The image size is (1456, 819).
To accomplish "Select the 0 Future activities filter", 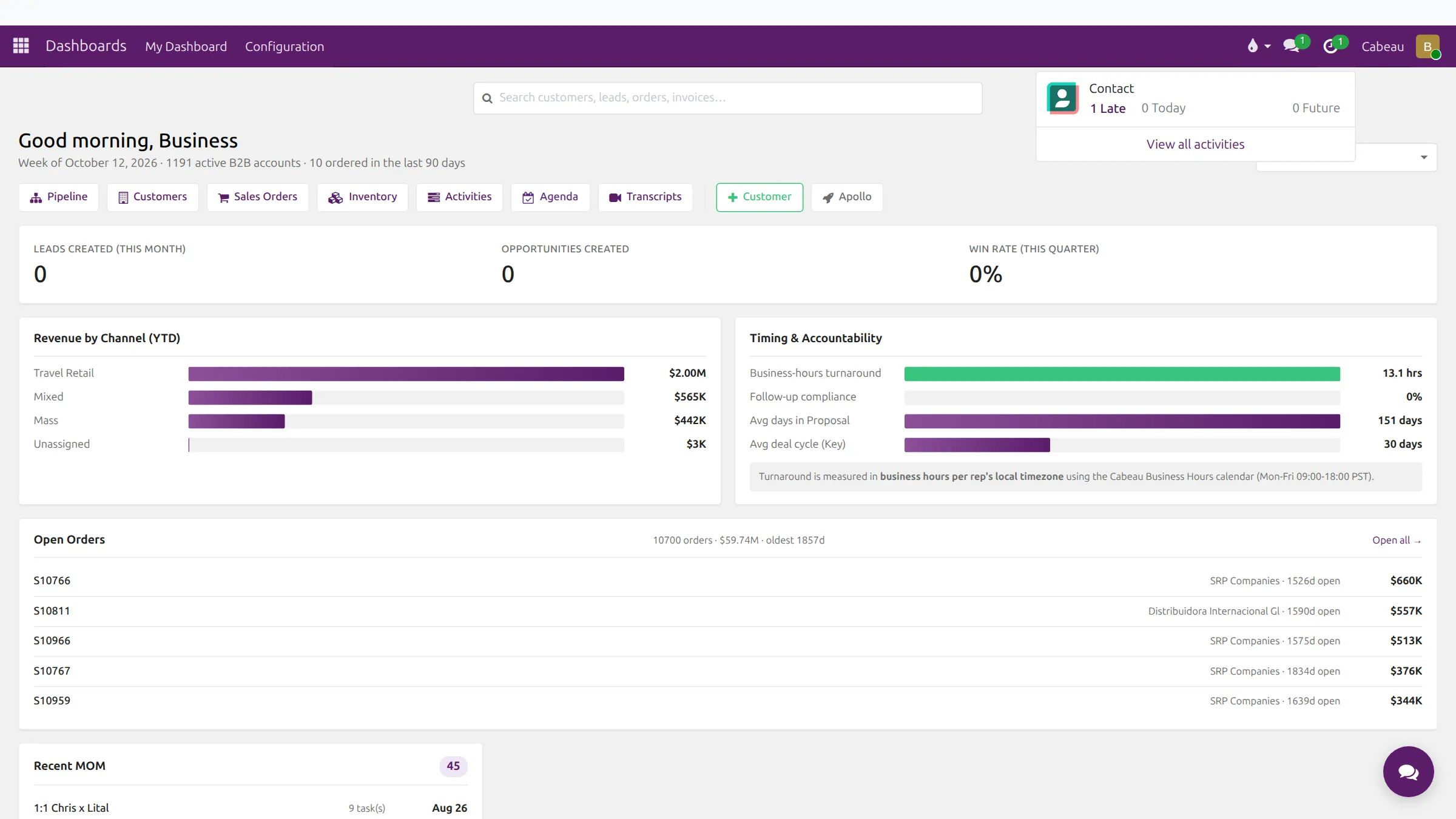I will coord(1316,108).
